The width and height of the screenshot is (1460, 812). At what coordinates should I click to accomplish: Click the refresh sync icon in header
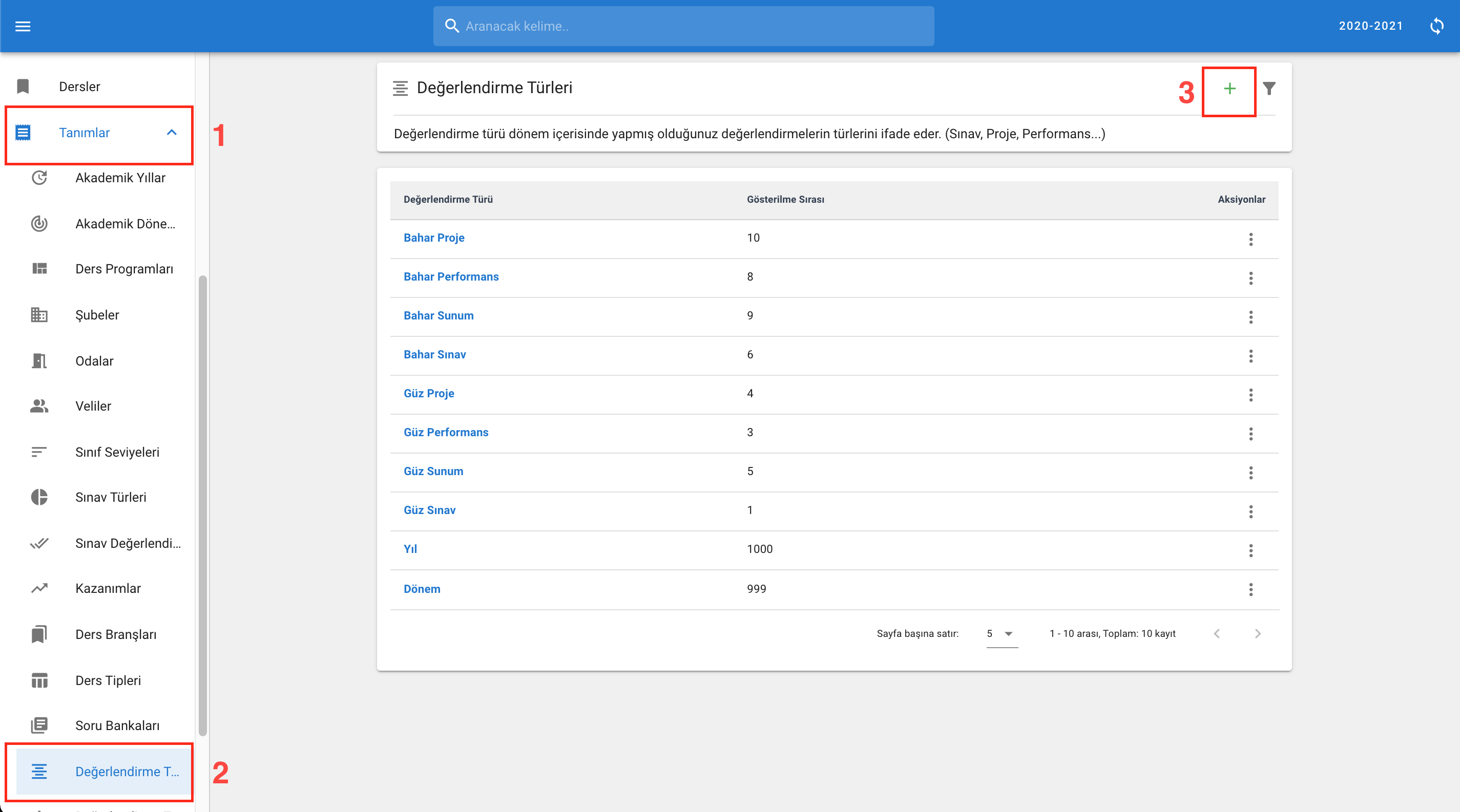tap(1436, 26)
